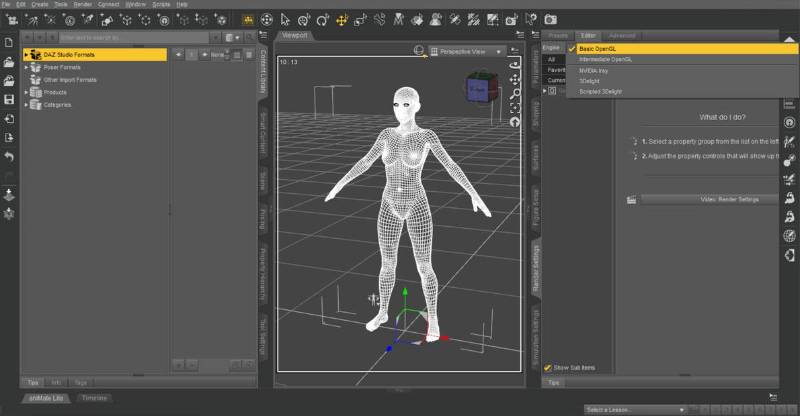
Task: Open the Create menu
Action: pyautogui.click(x=40, y=4)
